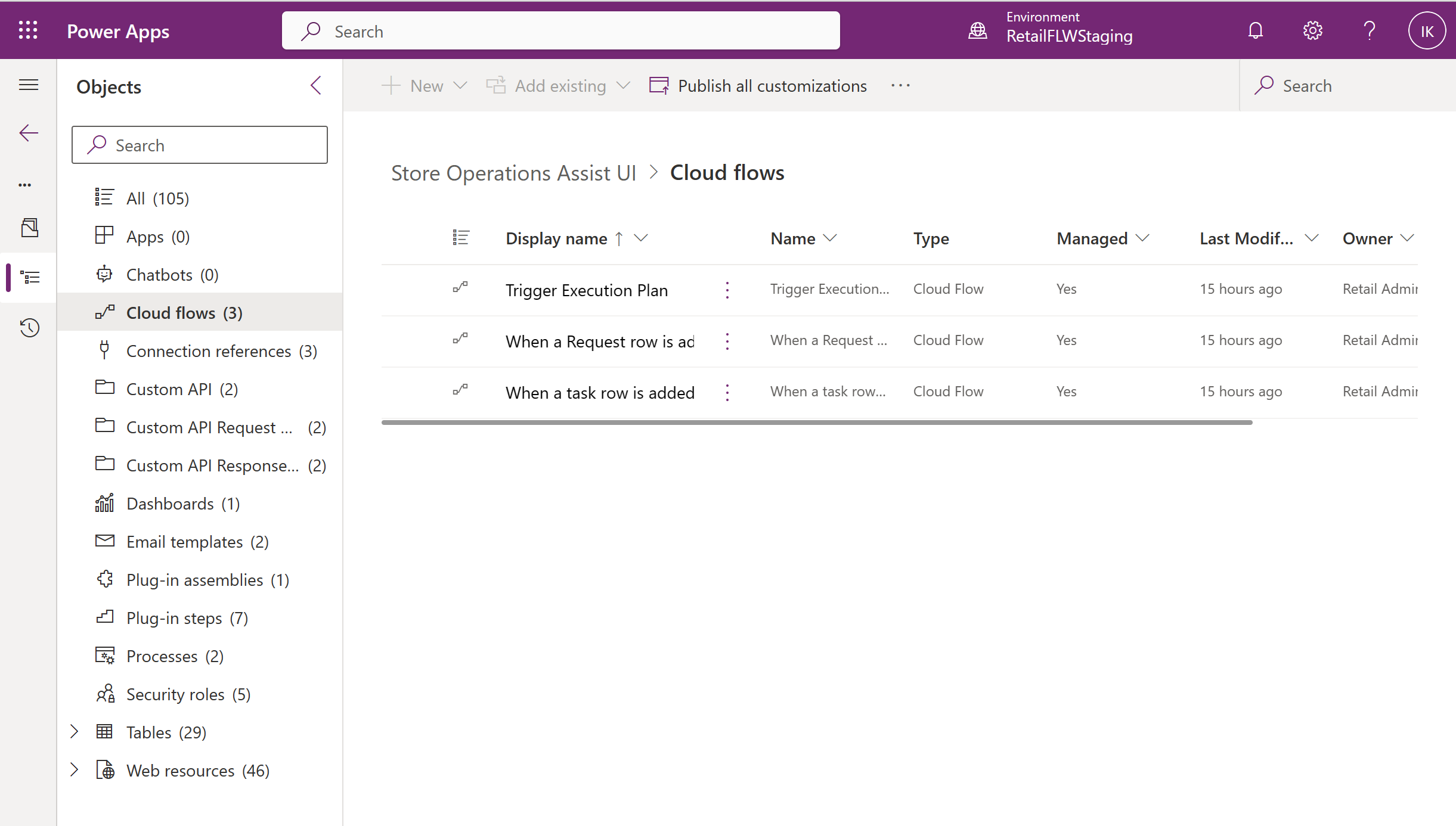Open the Connection references section
This screenshot has height=826, width=1456.
pyautogui.click(x=208, y=350)
